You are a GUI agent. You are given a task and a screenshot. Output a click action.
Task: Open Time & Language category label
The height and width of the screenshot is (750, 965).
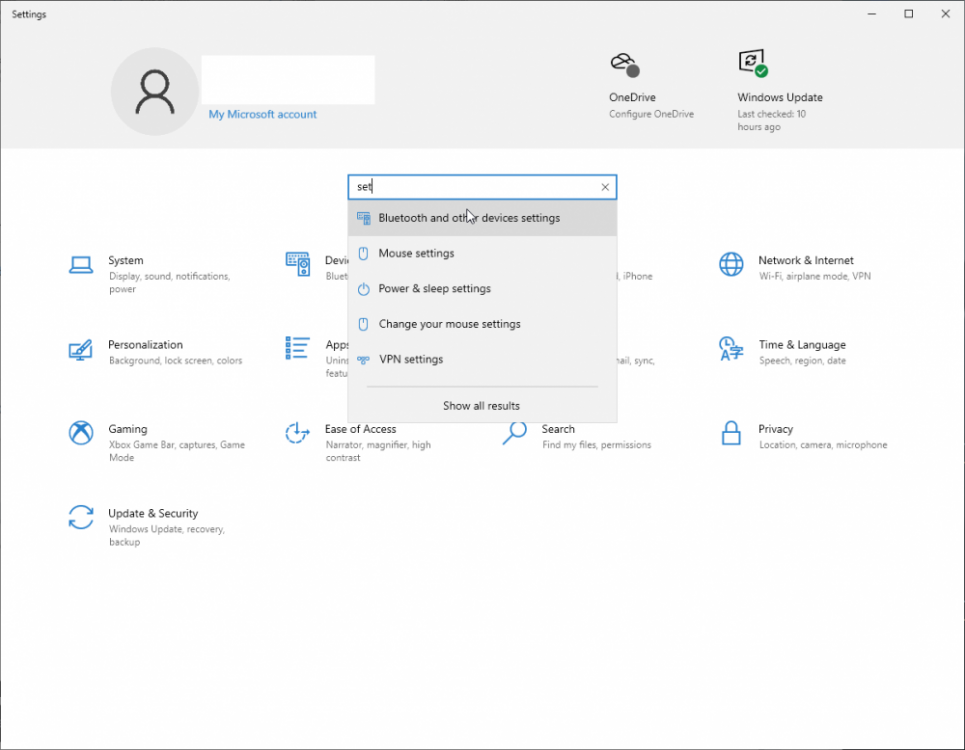[802, 345]
